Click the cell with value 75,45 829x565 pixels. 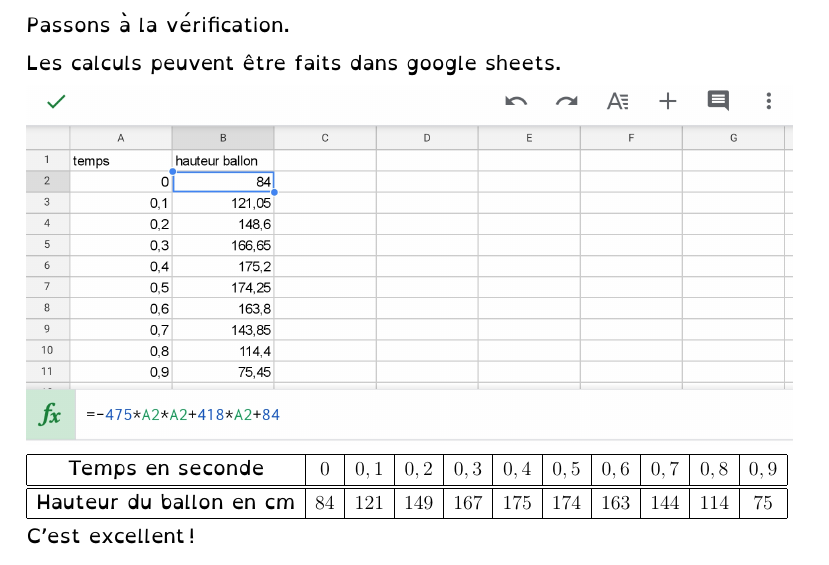coord(223,372)
